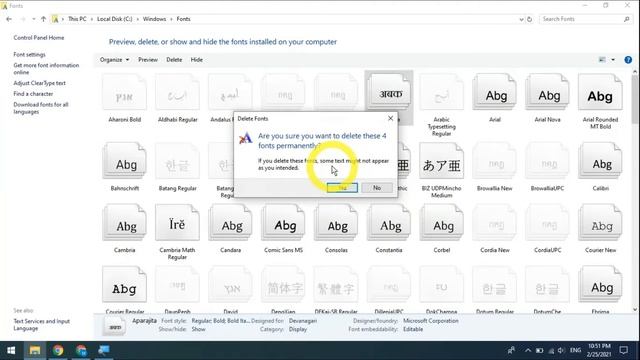Go back using the back arrow
The height and width of the screenshot is (360, 640).
pyautogui.click(x=9, y=19)
